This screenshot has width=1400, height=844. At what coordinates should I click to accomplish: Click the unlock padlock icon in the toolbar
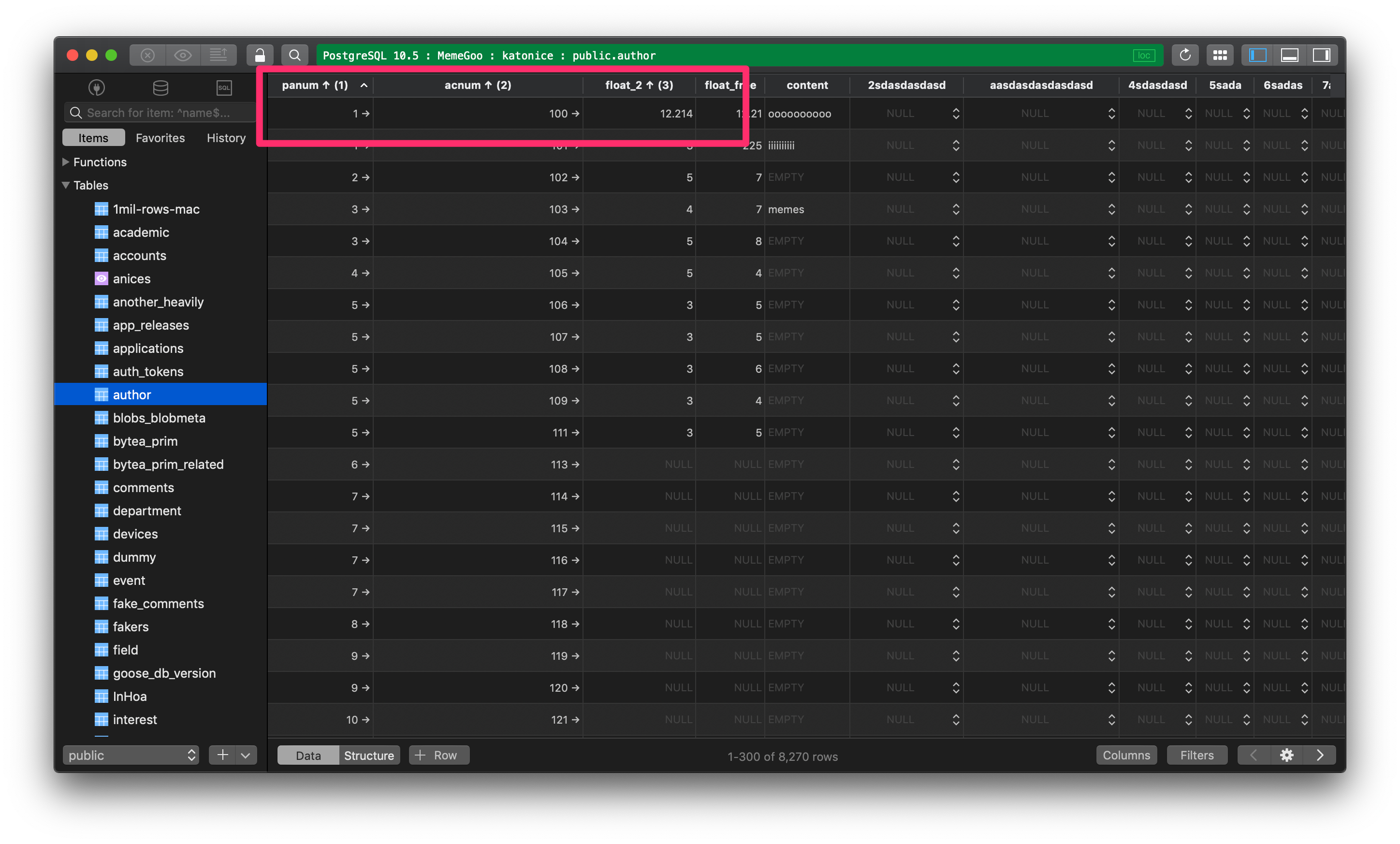tap(260, 55)
